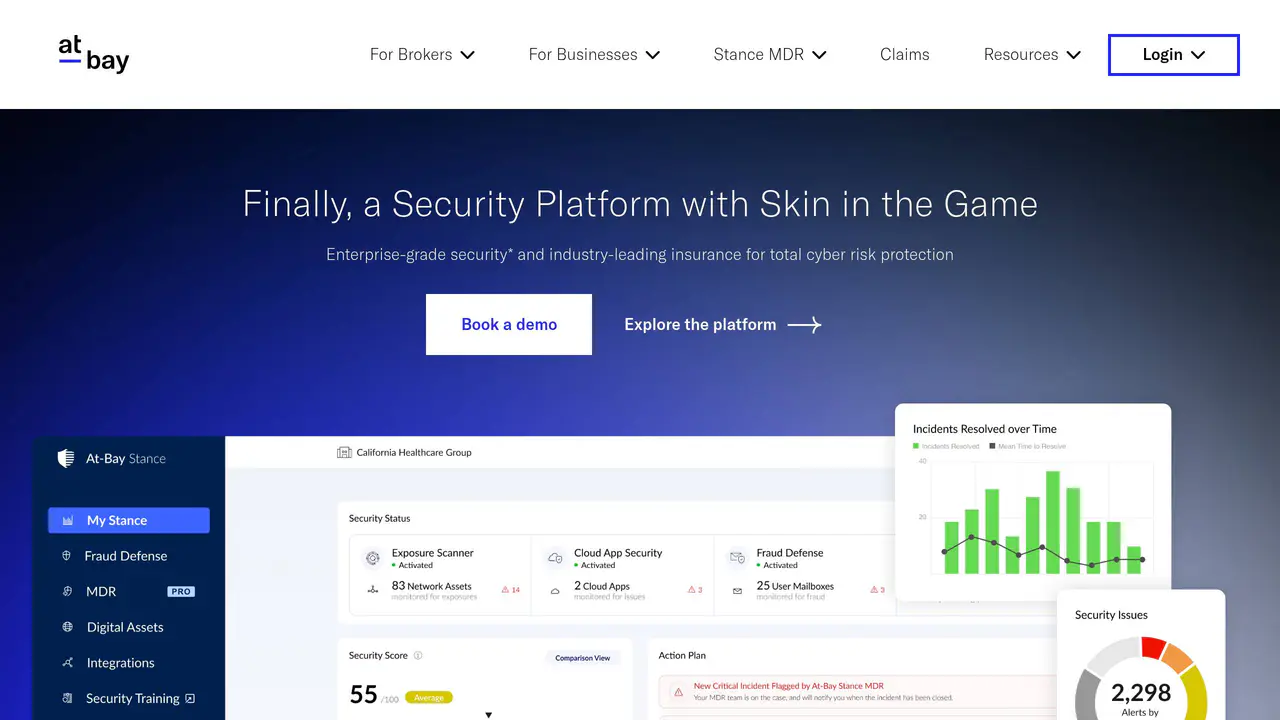The image size is (1280, 720).
Task: Click the User Mailboxes warning triangle icon
Action: coord(874,590)
